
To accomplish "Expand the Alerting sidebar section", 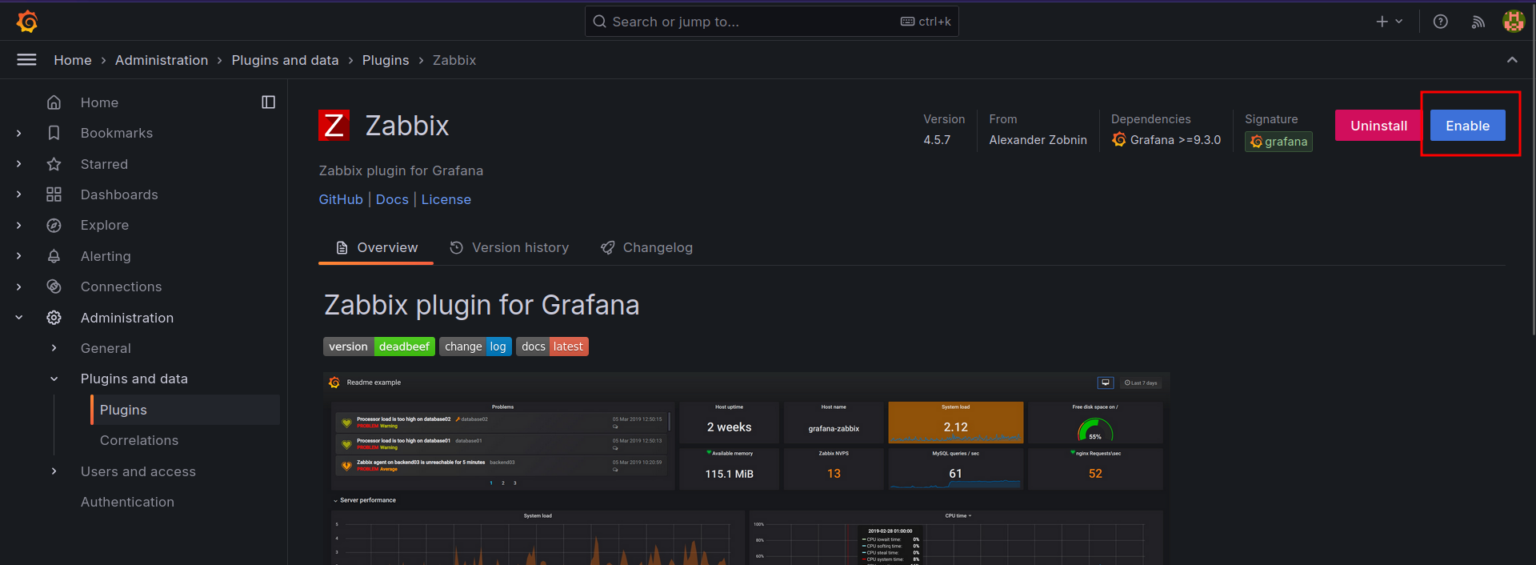I will coord(19,256).
